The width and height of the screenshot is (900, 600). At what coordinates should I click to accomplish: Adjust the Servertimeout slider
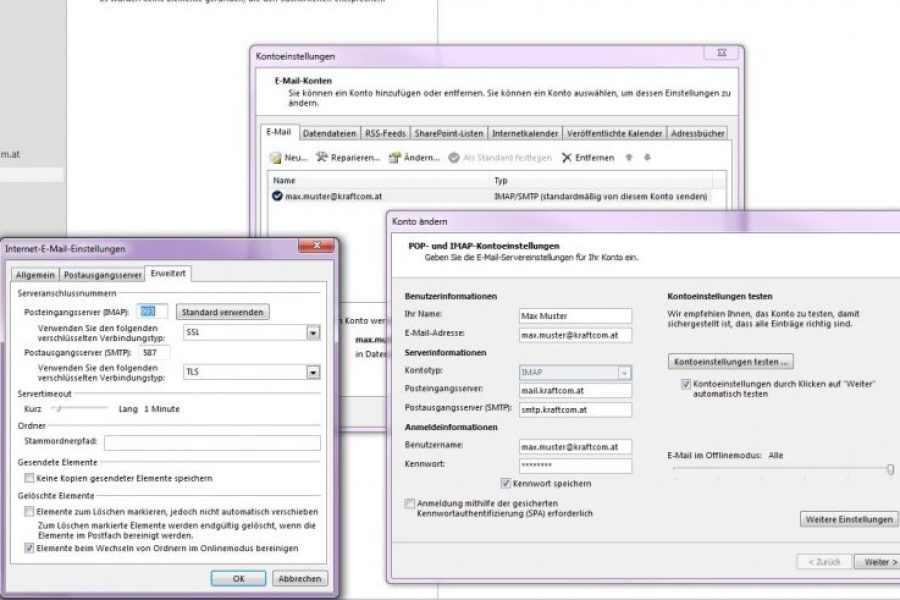[58, 409]
